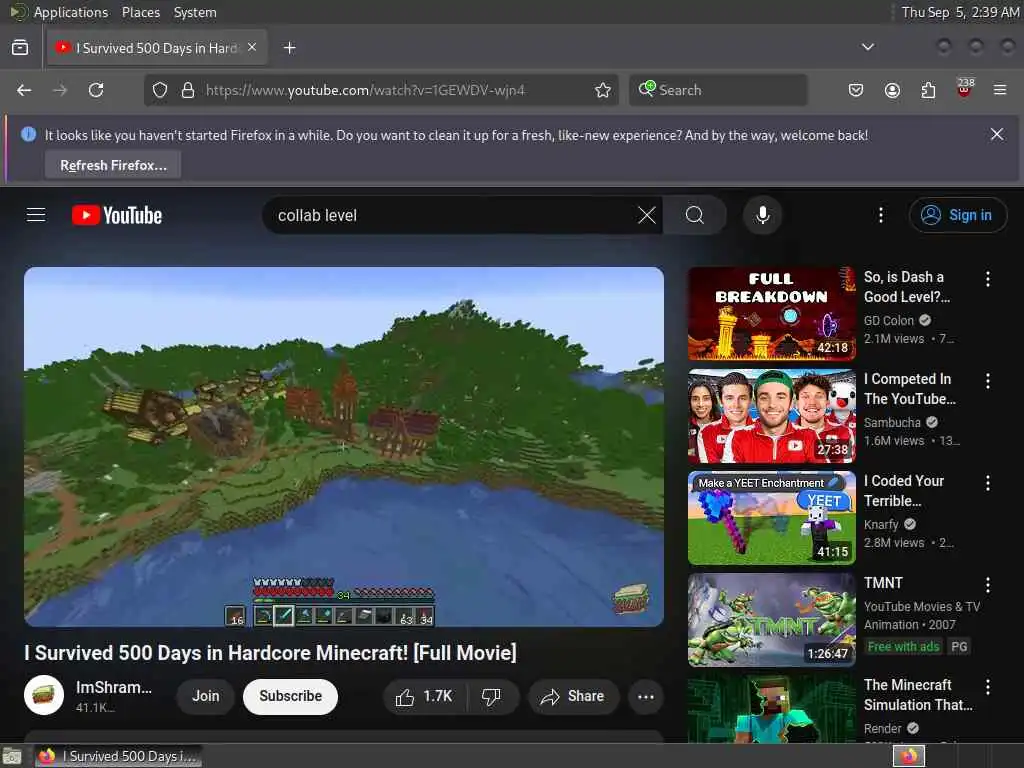Click the 'Free with ads' label
The image size is (1024, 768).
pyautogui.click(x=903, y=647)
